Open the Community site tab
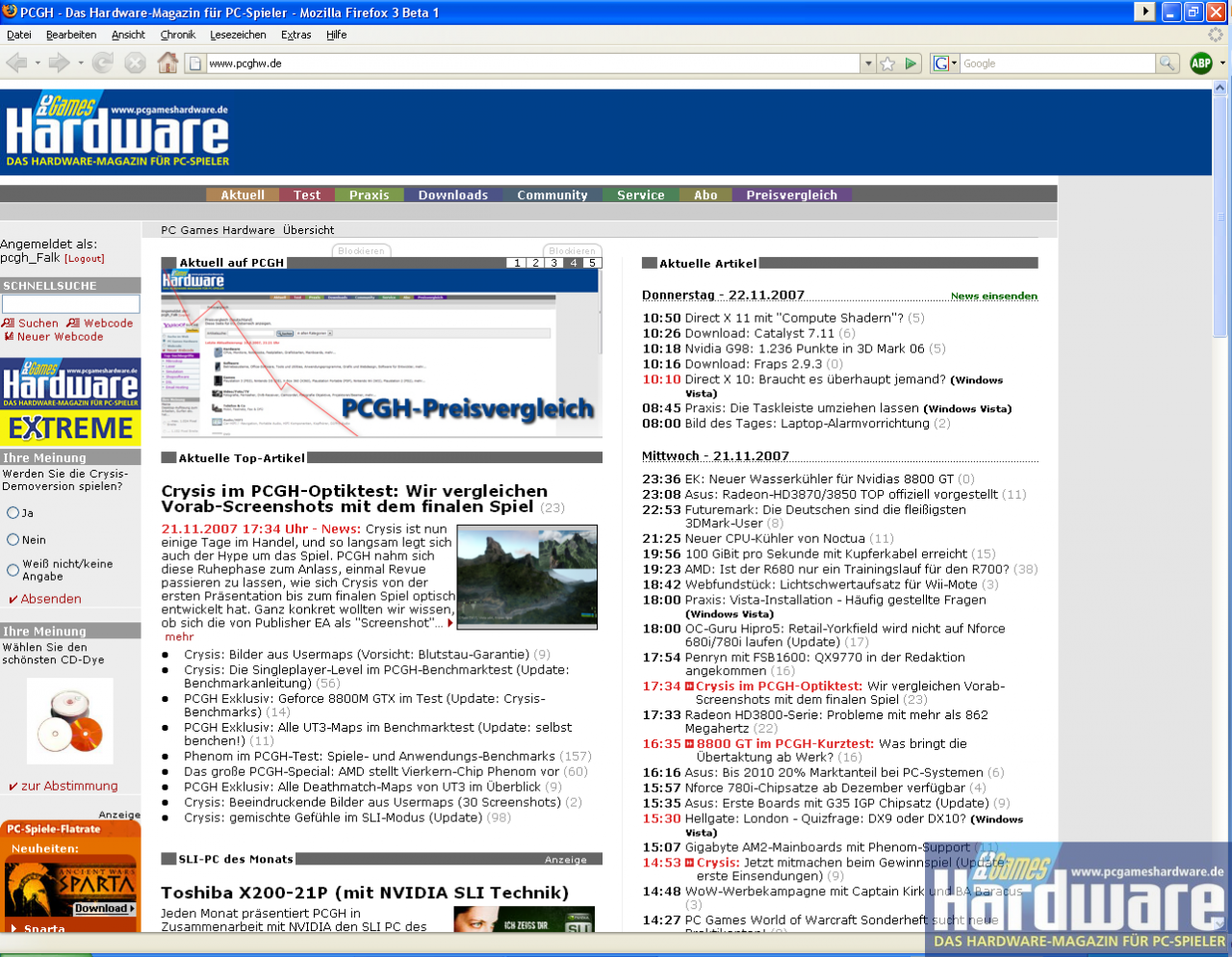The image size is (1232, 957). tap(552, 194)
